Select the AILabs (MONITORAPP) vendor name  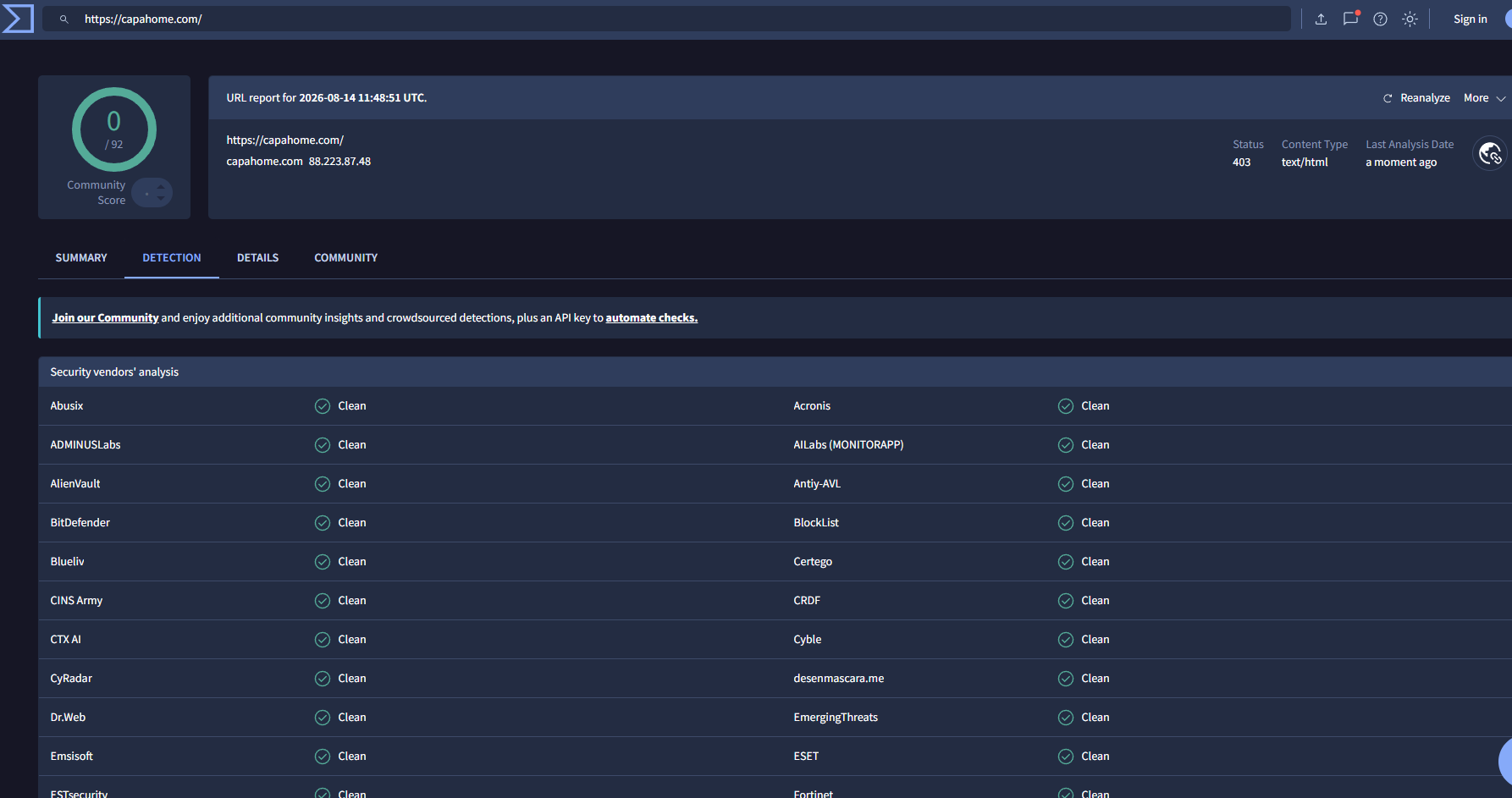click(848, 445)
